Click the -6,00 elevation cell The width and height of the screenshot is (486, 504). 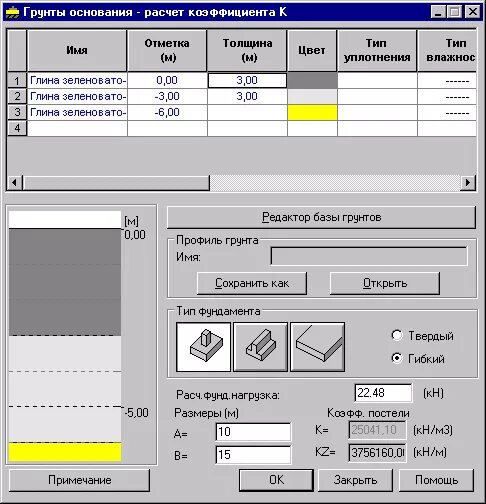click(167, 112)
